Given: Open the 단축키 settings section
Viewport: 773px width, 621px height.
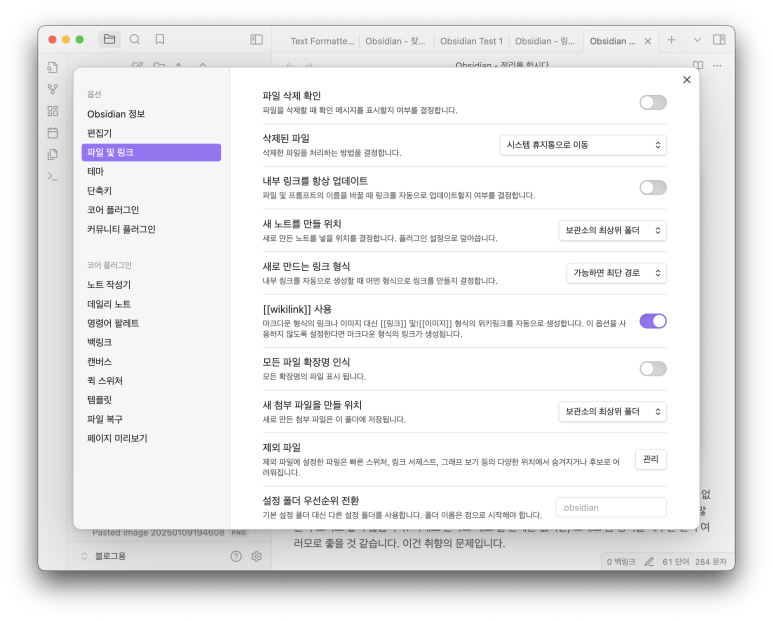Looking at the screenshot, I should tap(151, 191).
